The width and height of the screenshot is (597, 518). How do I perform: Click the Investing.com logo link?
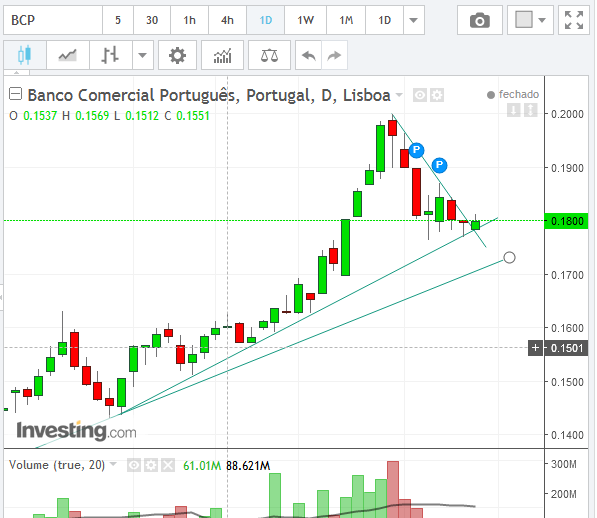coord(76,431)
